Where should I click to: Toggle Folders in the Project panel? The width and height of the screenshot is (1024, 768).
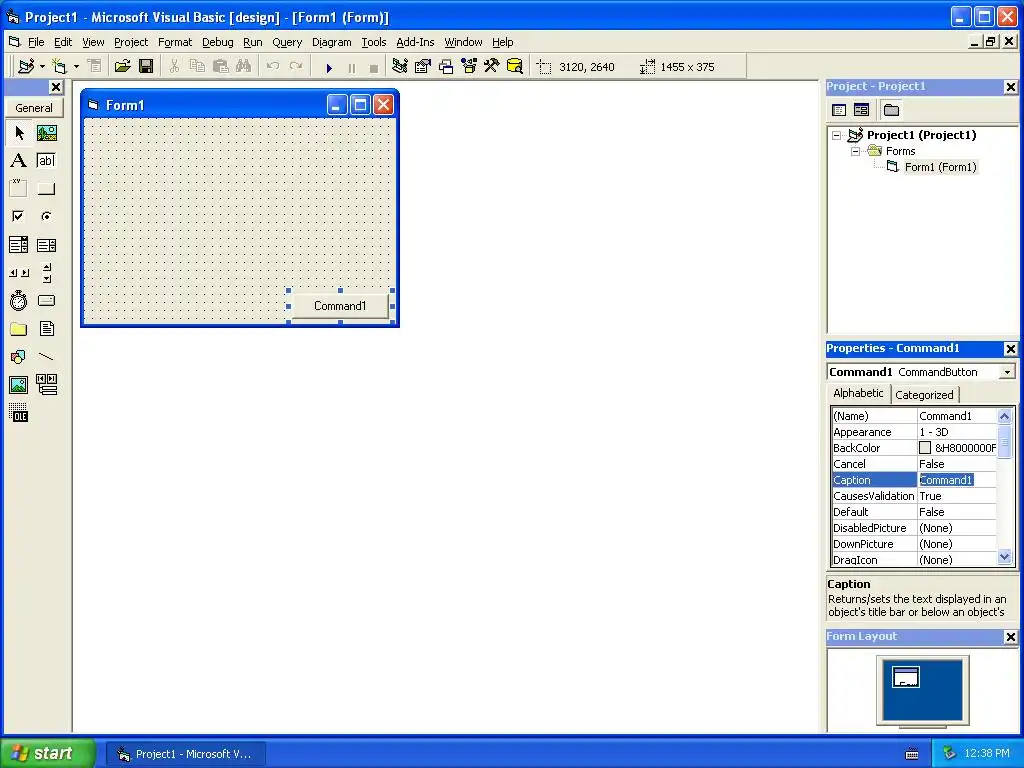(891, 110)
